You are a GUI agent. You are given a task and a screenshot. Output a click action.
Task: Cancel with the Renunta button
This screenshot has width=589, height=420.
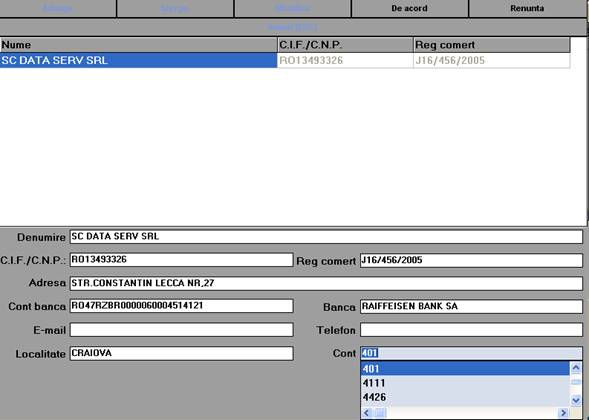pyautogui.click(x=527, y=8)
